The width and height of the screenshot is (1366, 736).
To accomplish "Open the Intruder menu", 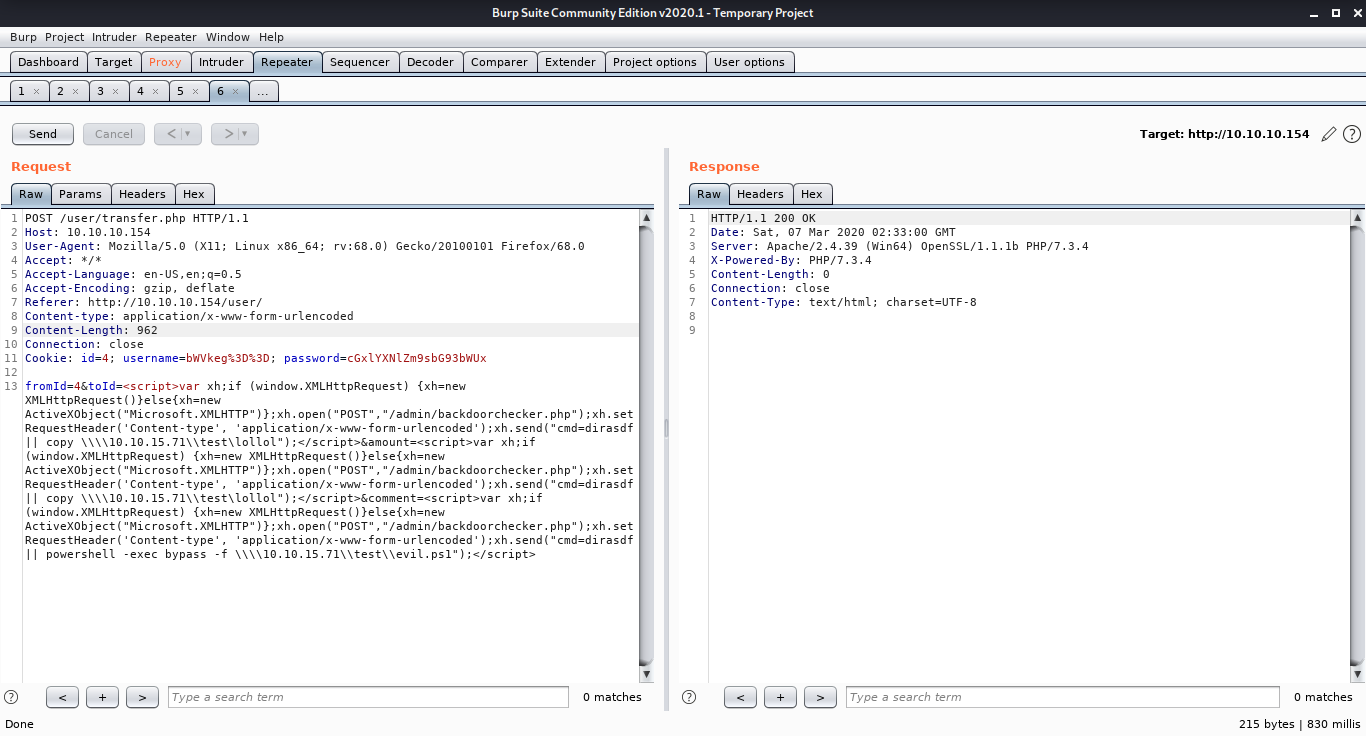I will click(114, 37).
